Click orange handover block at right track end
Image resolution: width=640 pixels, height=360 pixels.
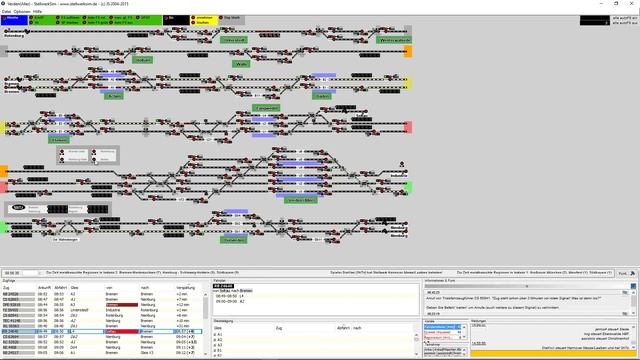408,51
